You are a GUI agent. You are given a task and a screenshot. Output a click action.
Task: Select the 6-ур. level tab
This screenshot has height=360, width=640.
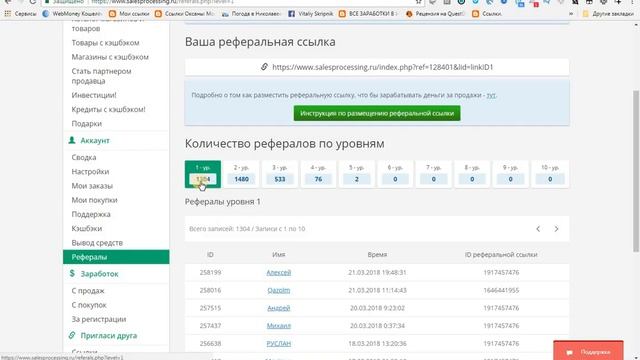395,174
